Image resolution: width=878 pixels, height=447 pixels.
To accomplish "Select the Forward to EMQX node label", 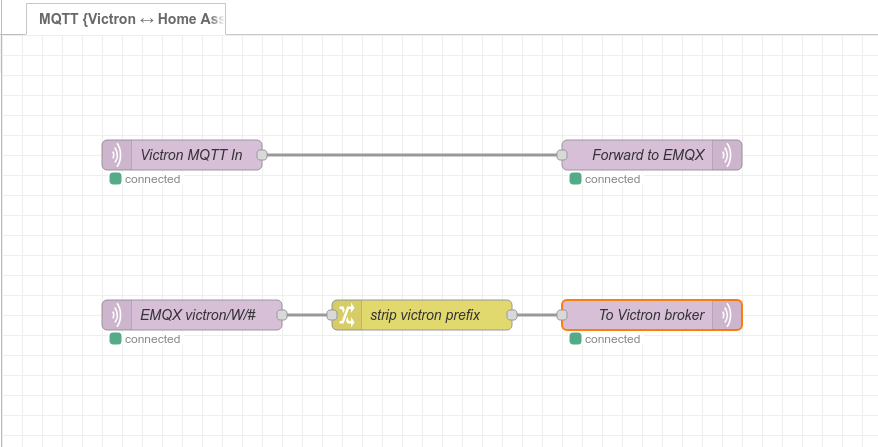I will [x=648, y=155].
